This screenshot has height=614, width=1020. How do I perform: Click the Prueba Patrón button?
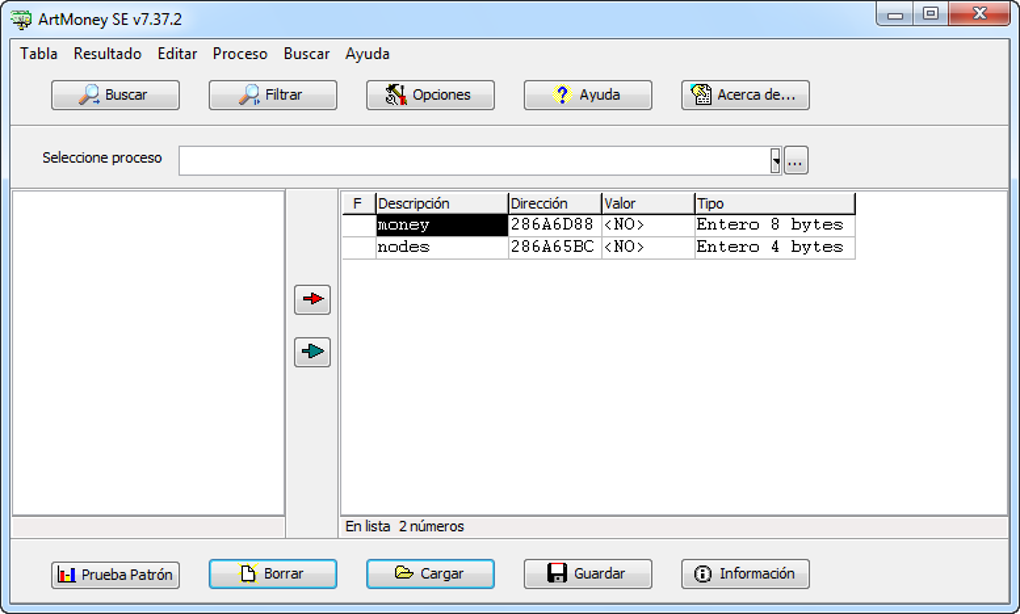(x=115, y=575)
